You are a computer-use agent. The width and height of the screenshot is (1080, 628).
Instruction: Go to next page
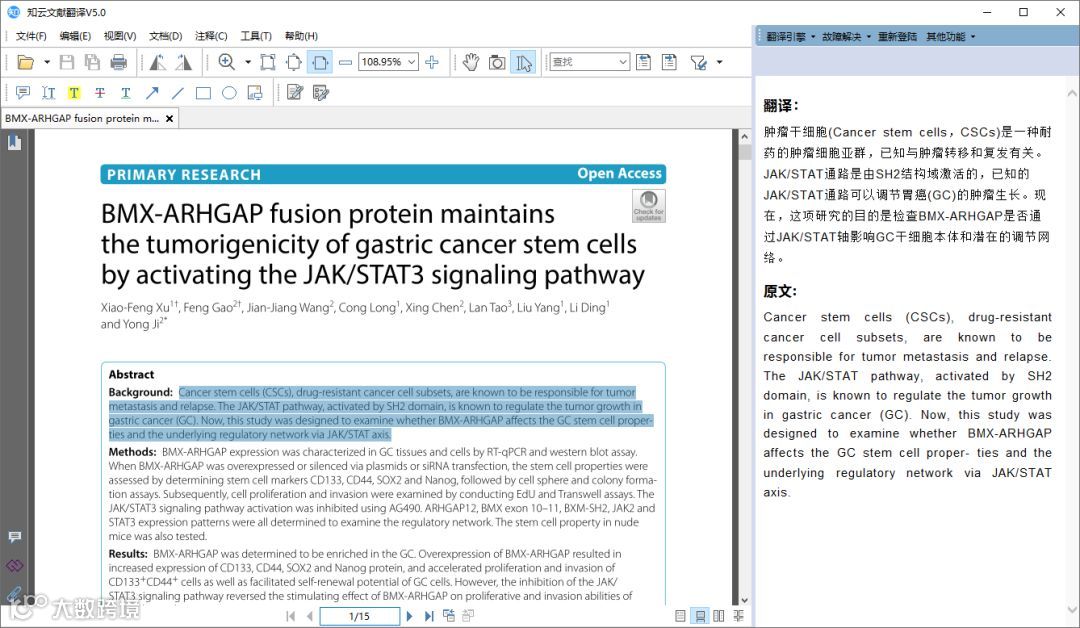click(x=409, y=616)
